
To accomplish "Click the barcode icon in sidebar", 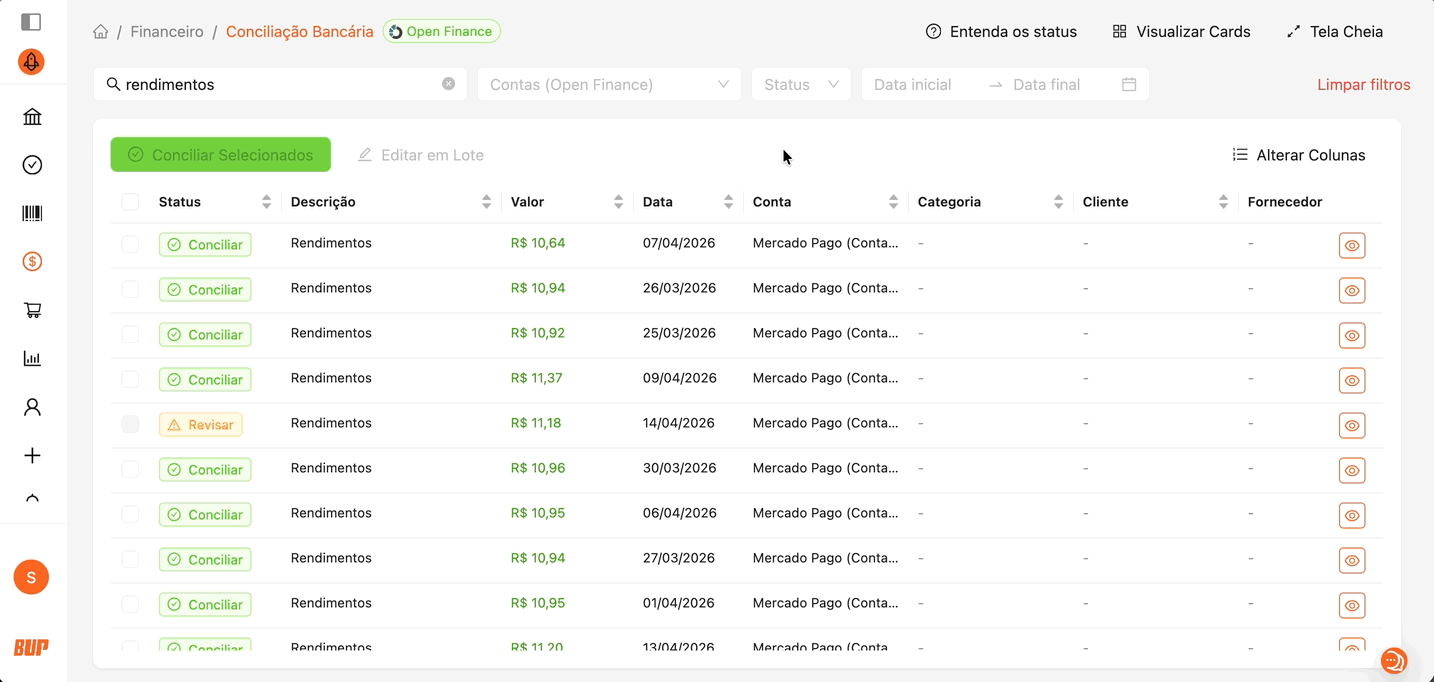I will (32, 213).
